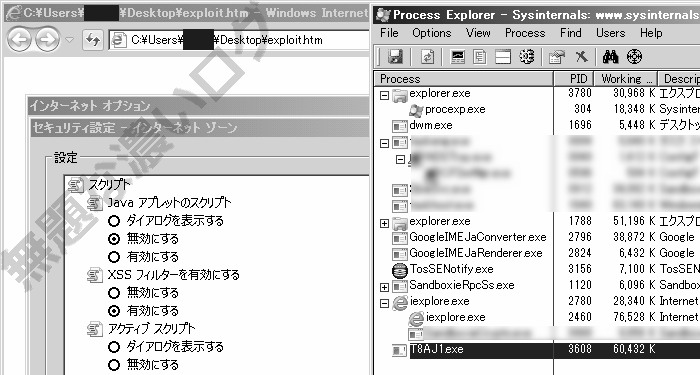Sort by the PID column header
The image size is (700, 375).
(574, 79)
